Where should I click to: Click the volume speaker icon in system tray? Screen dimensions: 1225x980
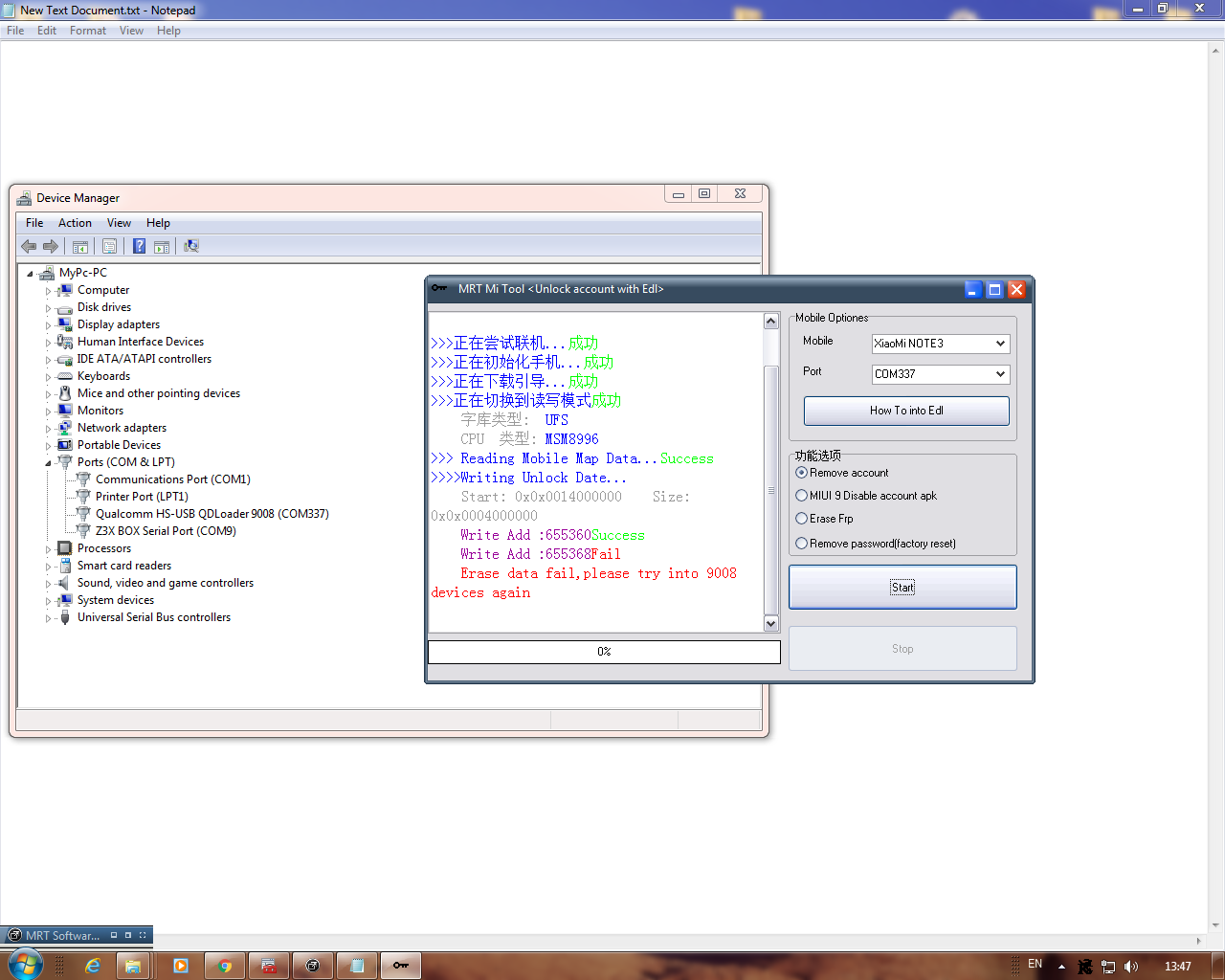(x=1131, y=967)
